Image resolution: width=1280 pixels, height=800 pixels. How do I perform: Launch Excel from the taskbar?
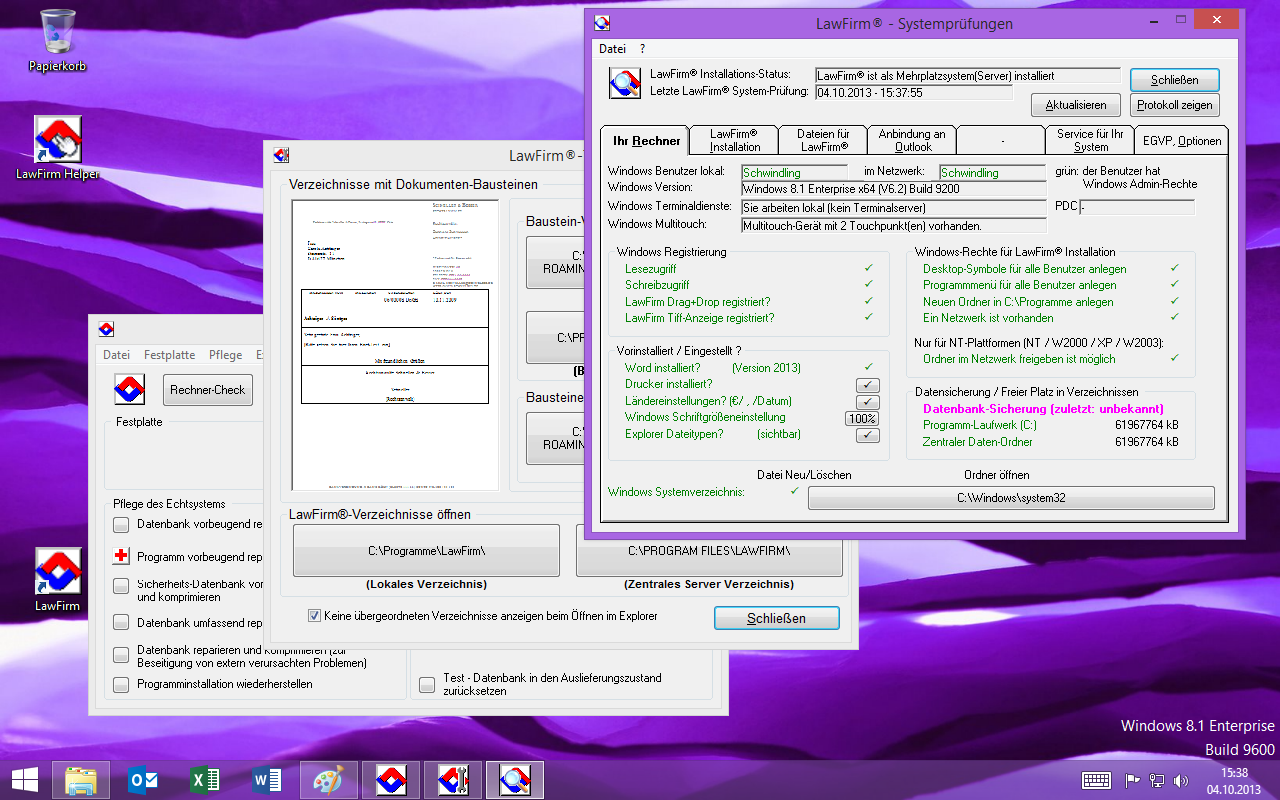click(205, 779)
